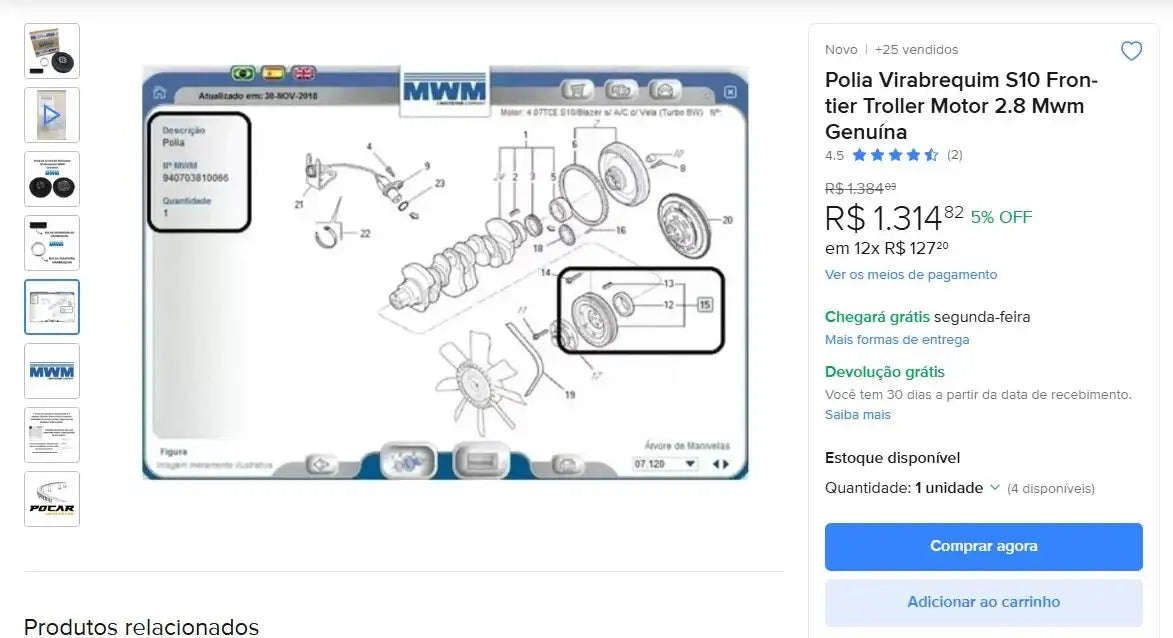Click Adicionar ao carrinho button
This screenshot has width=1173, height=638.
984,602
